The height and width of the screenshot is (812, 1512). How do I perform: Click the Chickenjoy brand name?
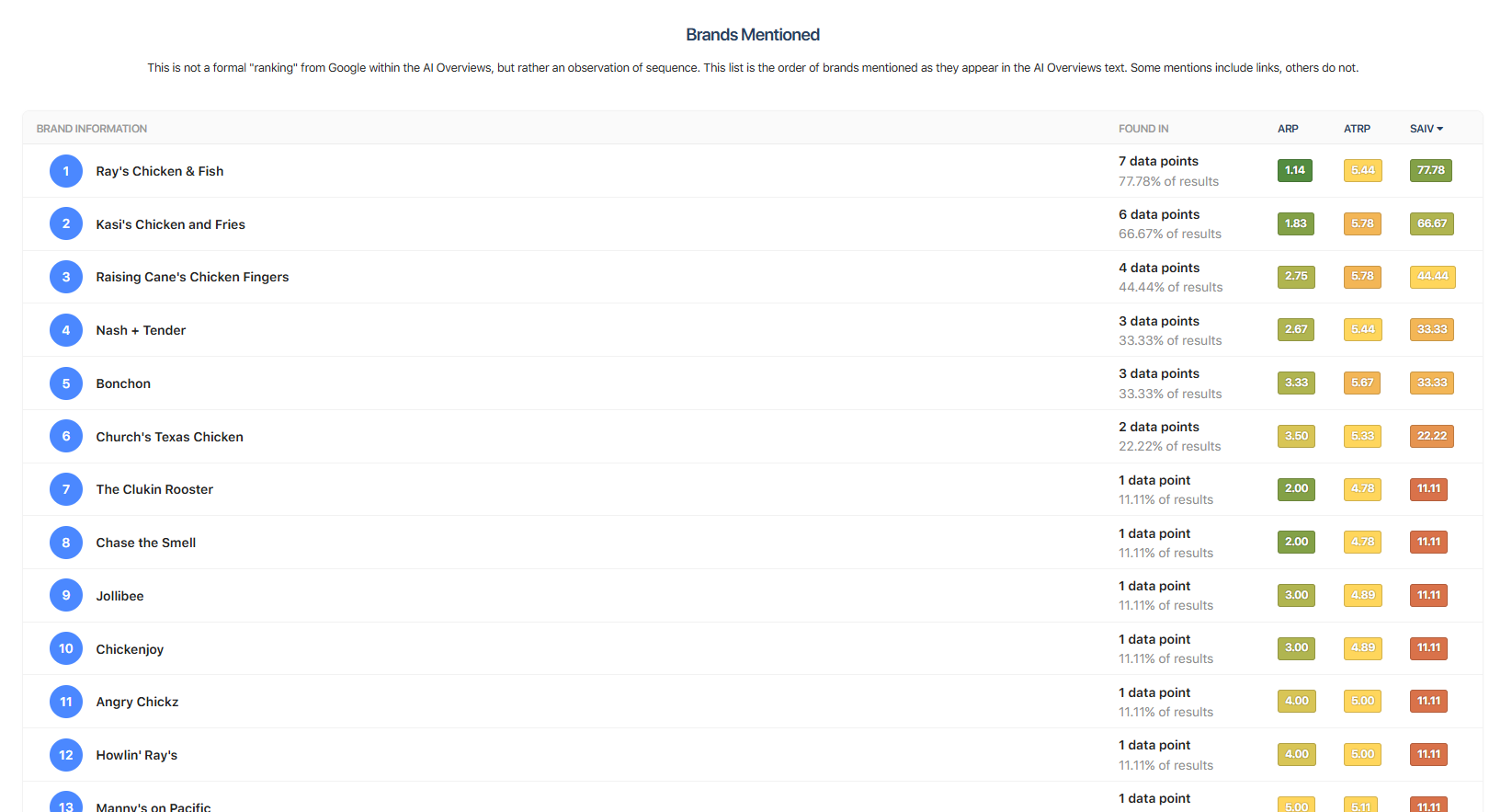(x=130, y=649)
